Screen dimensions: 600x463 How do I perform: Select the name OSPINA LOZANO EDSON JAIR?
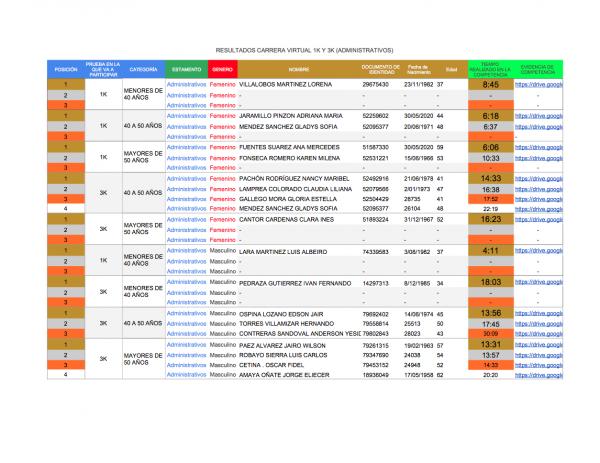[x=281, y=315]
